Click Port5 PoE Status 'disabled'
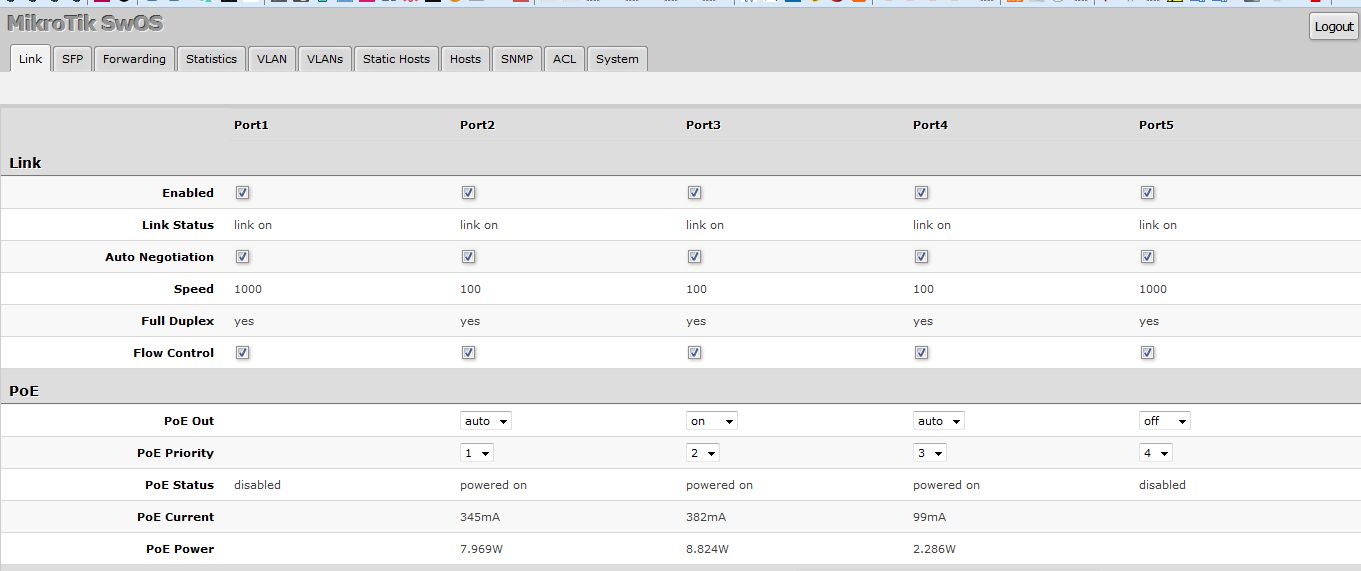The image size is (1361, 571). [x=1162, y=485]
